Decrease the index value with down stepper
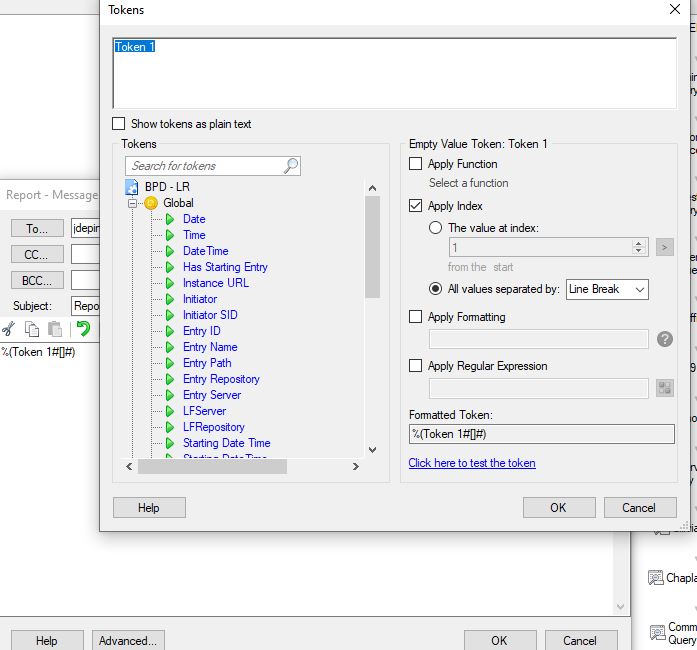The image size is (697, 650). coord(639,251)
